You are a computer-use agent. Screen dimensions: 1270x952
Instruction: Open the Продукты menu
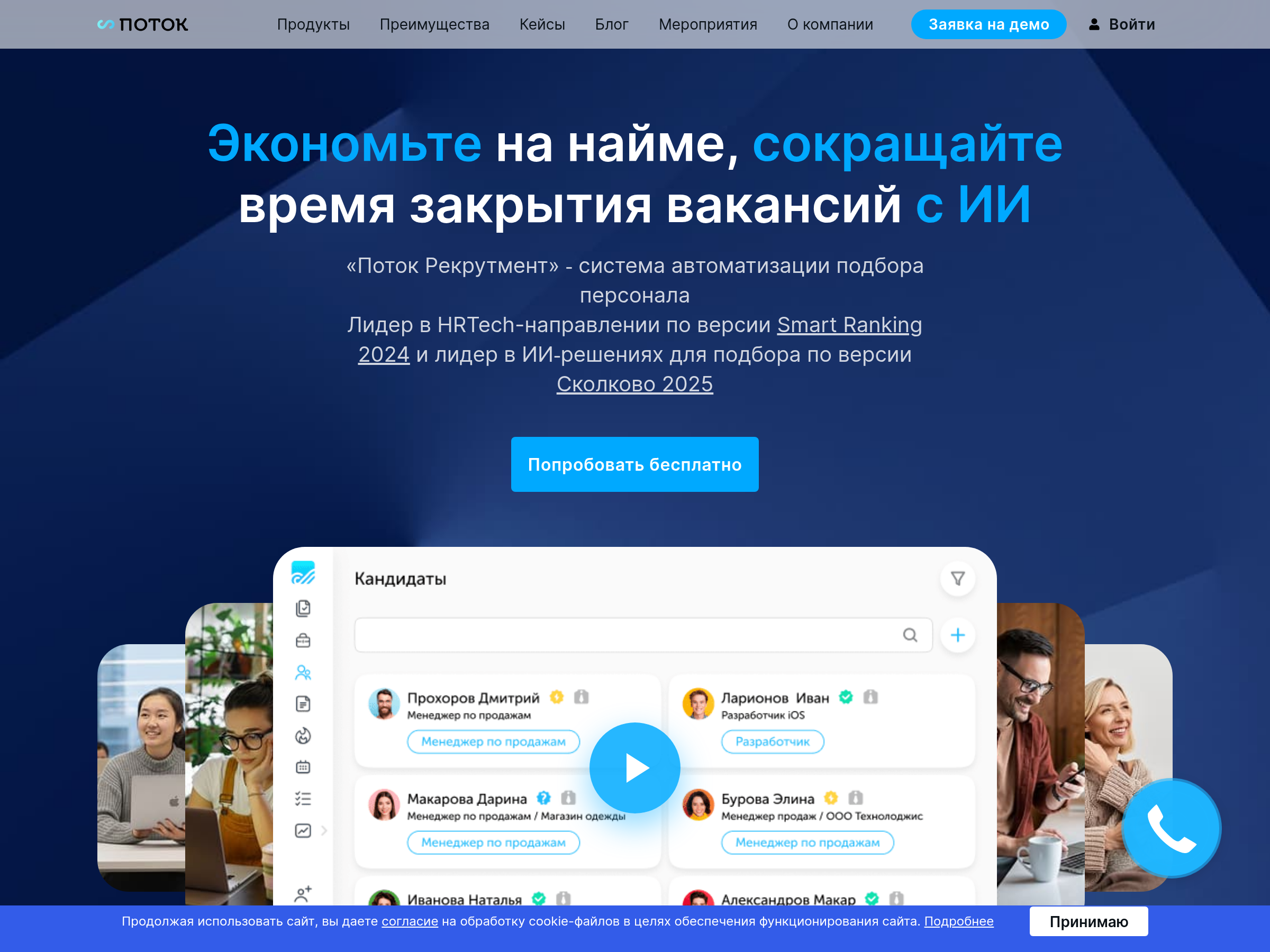(313, 25)
